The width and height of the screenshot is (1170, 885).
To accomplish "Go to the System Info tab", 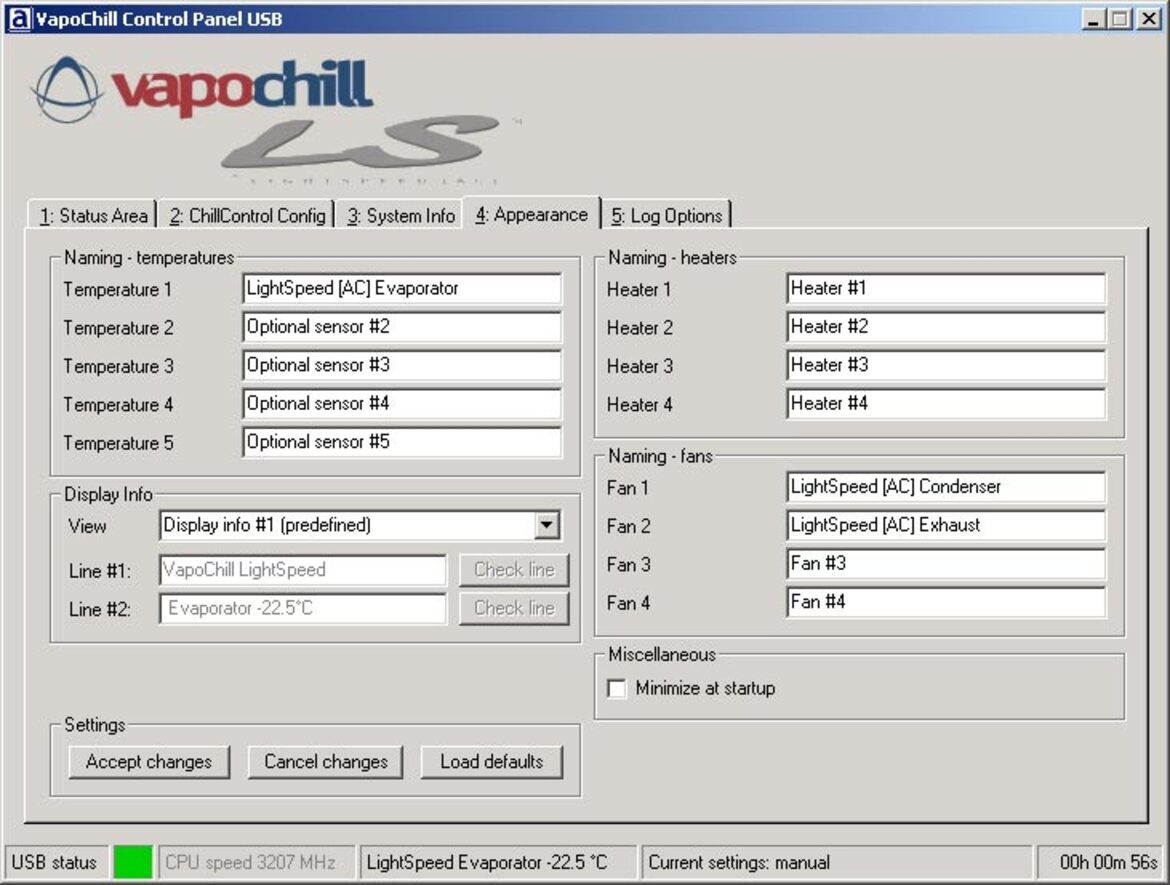I will click(401, 216).
